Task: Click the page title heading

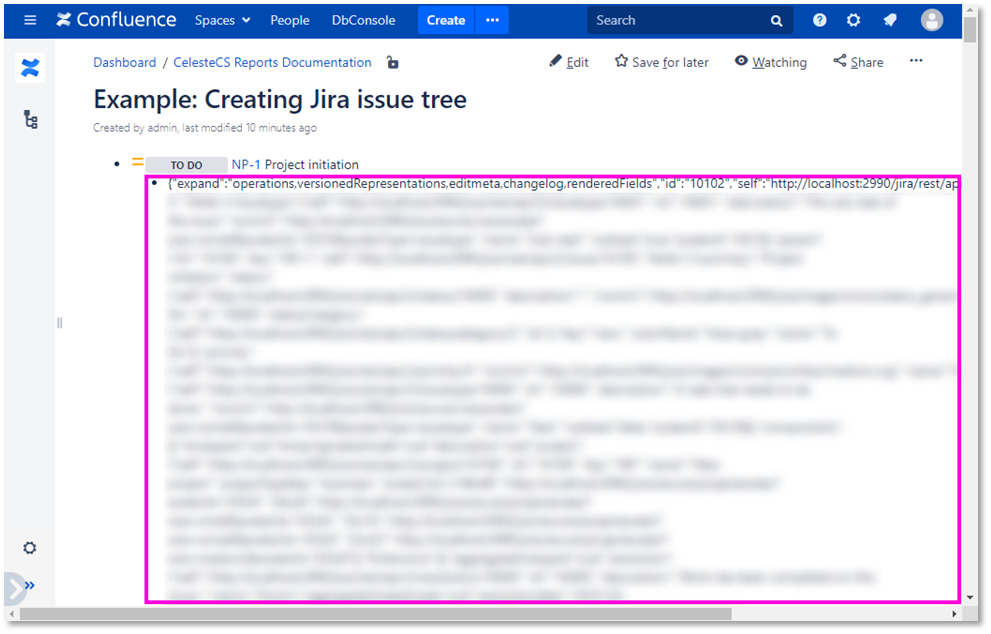Action: 280,99
